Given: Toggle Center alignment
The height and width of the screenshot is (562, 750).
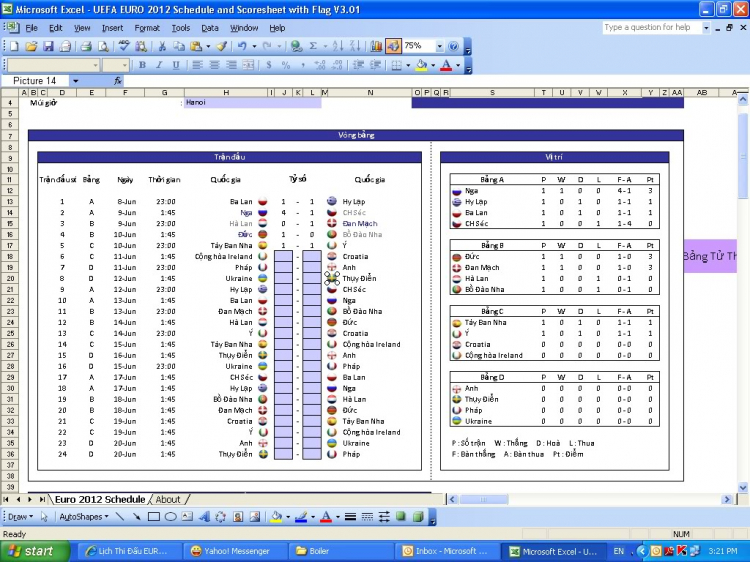Looking at the screenshot, I should 214,65.
